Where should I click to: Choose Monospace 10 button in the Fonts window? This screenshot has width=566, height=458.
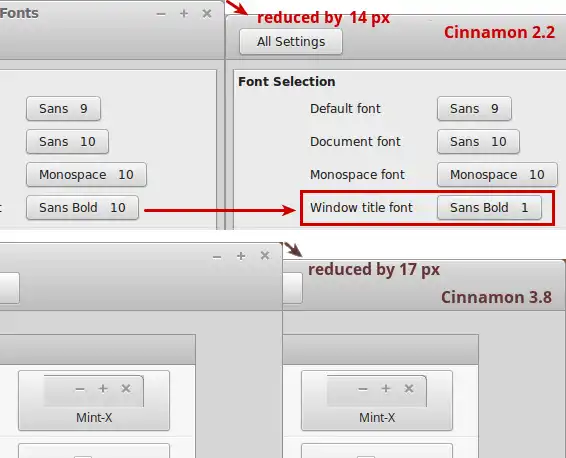(x=86, y=175)
